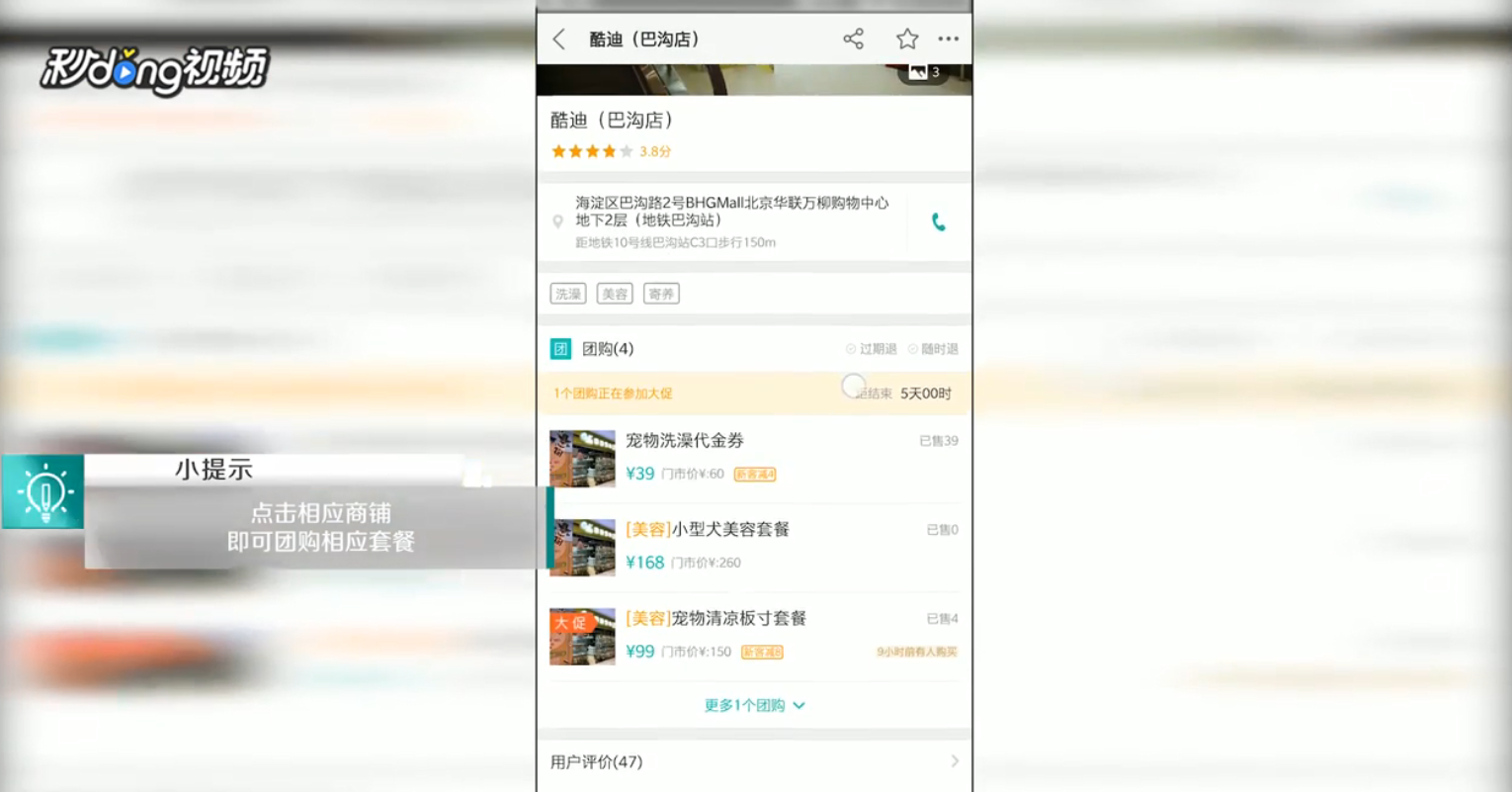Open the three-dot more menu

[949, 39]
